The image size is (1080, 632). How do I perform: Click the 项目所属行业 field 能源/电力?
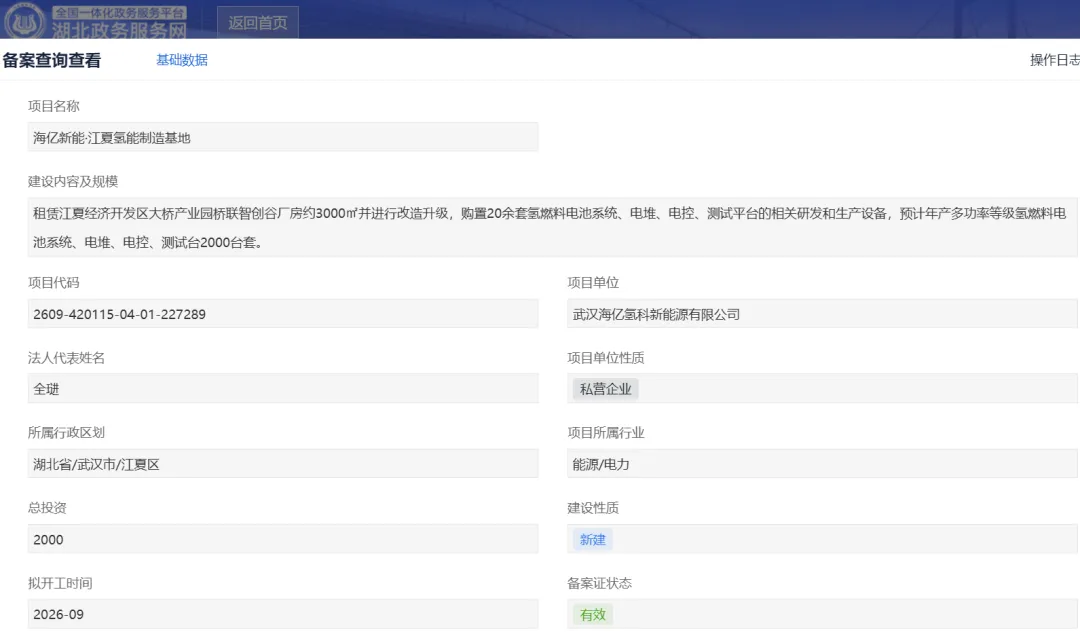point(822,464)
